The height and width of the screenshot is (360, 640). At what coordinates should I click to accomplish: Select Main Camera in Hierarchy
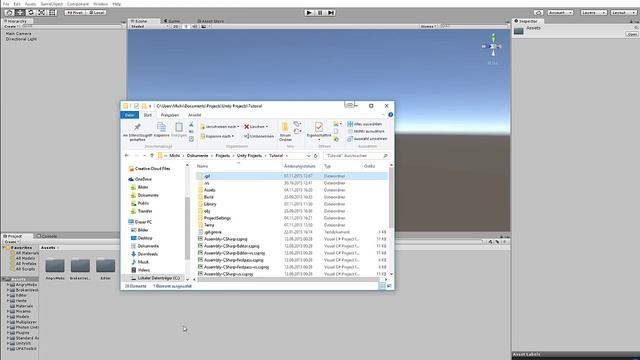tap(18, 33)
